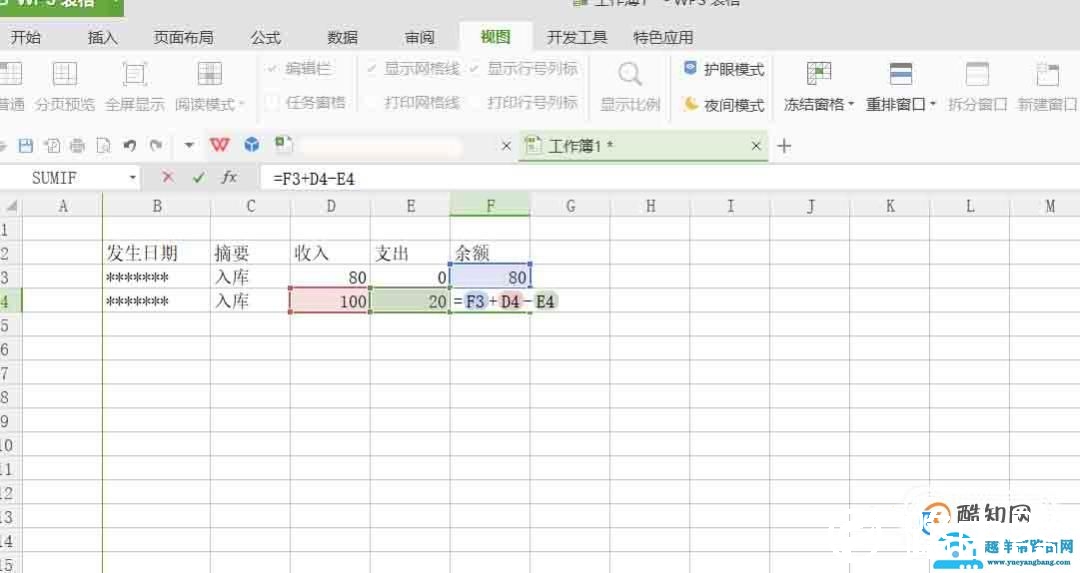1080x573 pixels.
Task: Click New Window (新建窗口)
Action: tap(1048, 85)
